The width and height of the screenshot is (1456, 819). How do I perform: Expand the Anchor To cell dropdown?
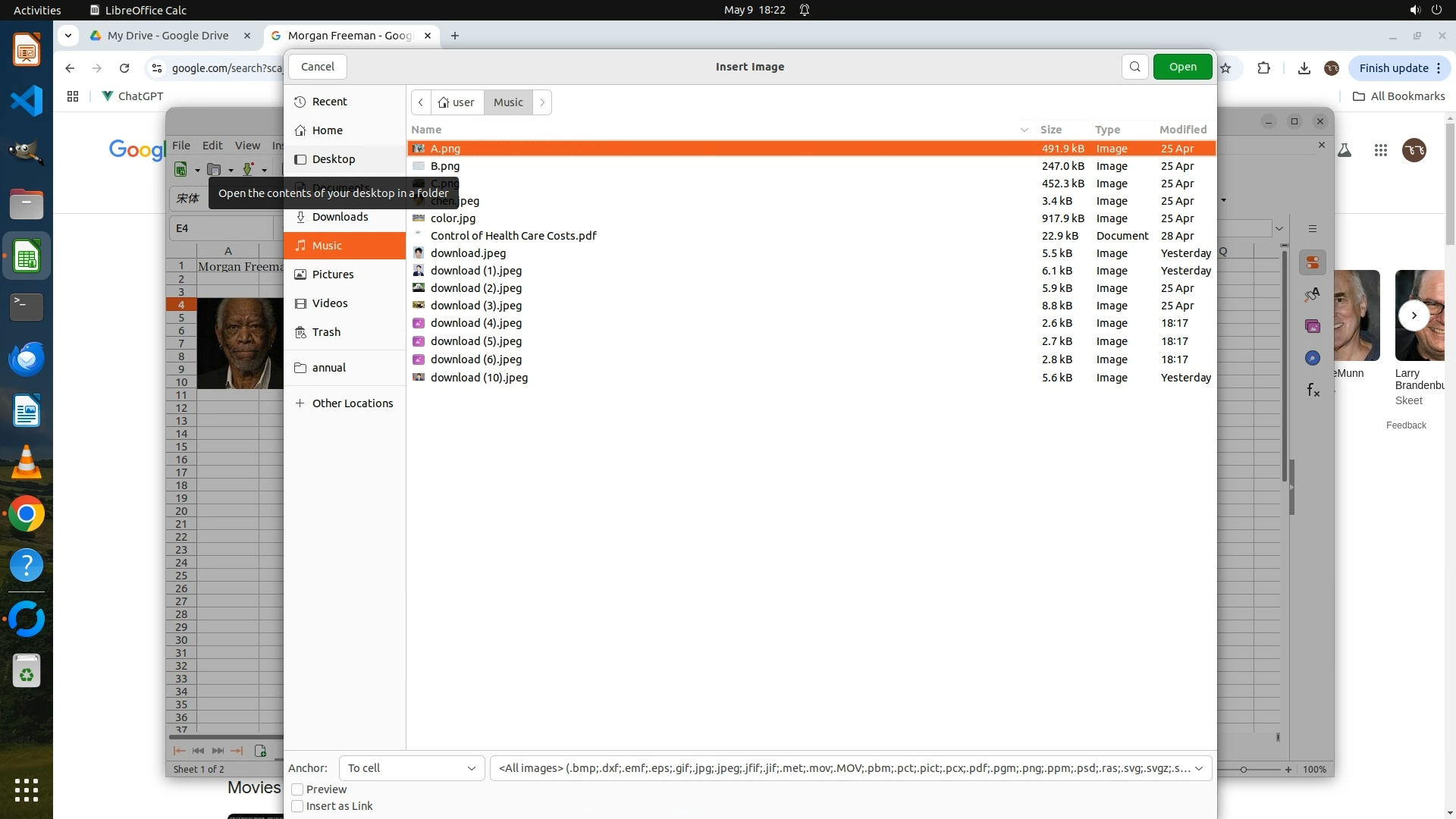pos(411,768)
